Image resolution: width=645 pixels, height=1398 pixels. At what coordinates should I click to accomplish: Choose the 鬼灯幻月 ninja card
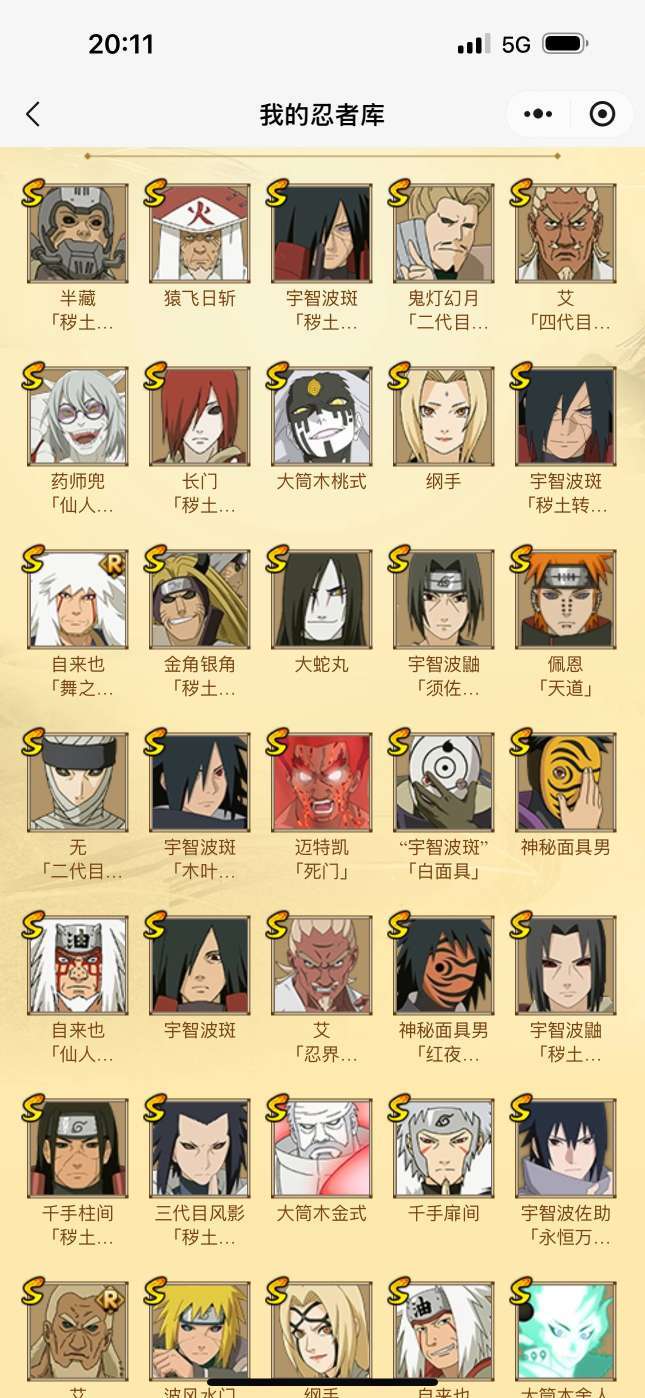pos(444,234)
